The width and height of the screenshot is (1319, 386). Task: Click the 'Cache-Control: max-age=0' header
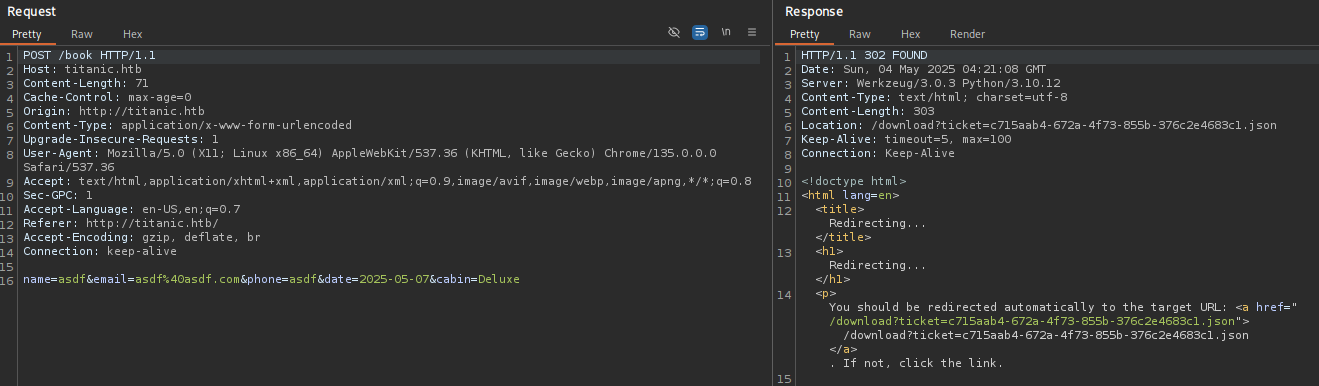107,97
